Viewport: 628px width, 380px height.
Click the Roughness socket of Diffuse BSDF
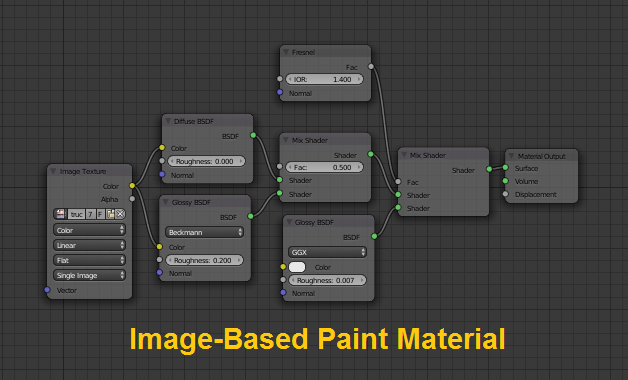coord(162,161)
